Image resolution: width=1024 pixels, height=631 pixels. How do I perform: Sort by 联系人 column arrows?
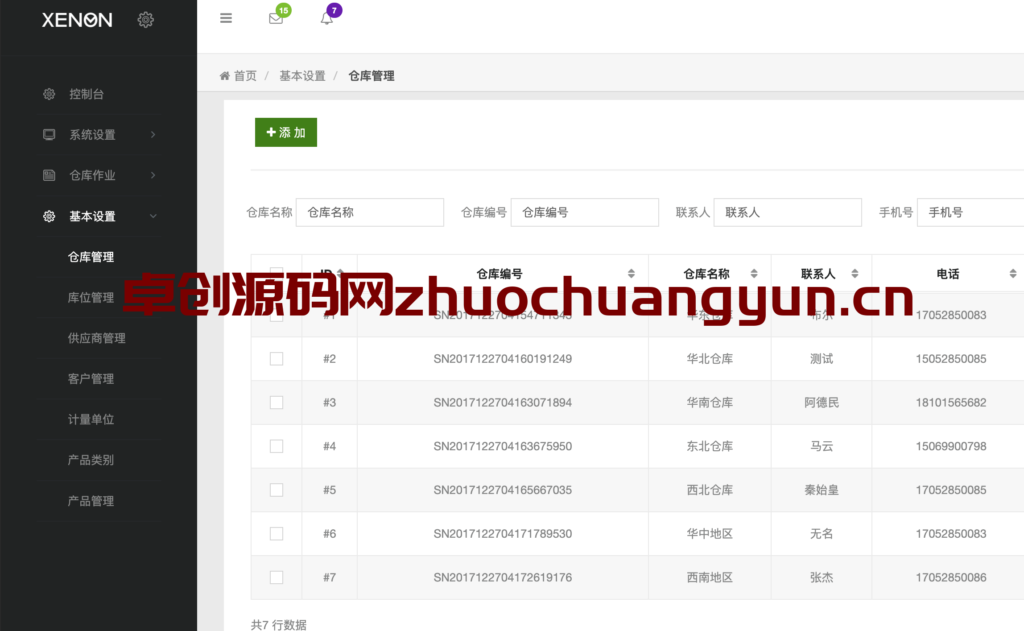click(854, 274)
